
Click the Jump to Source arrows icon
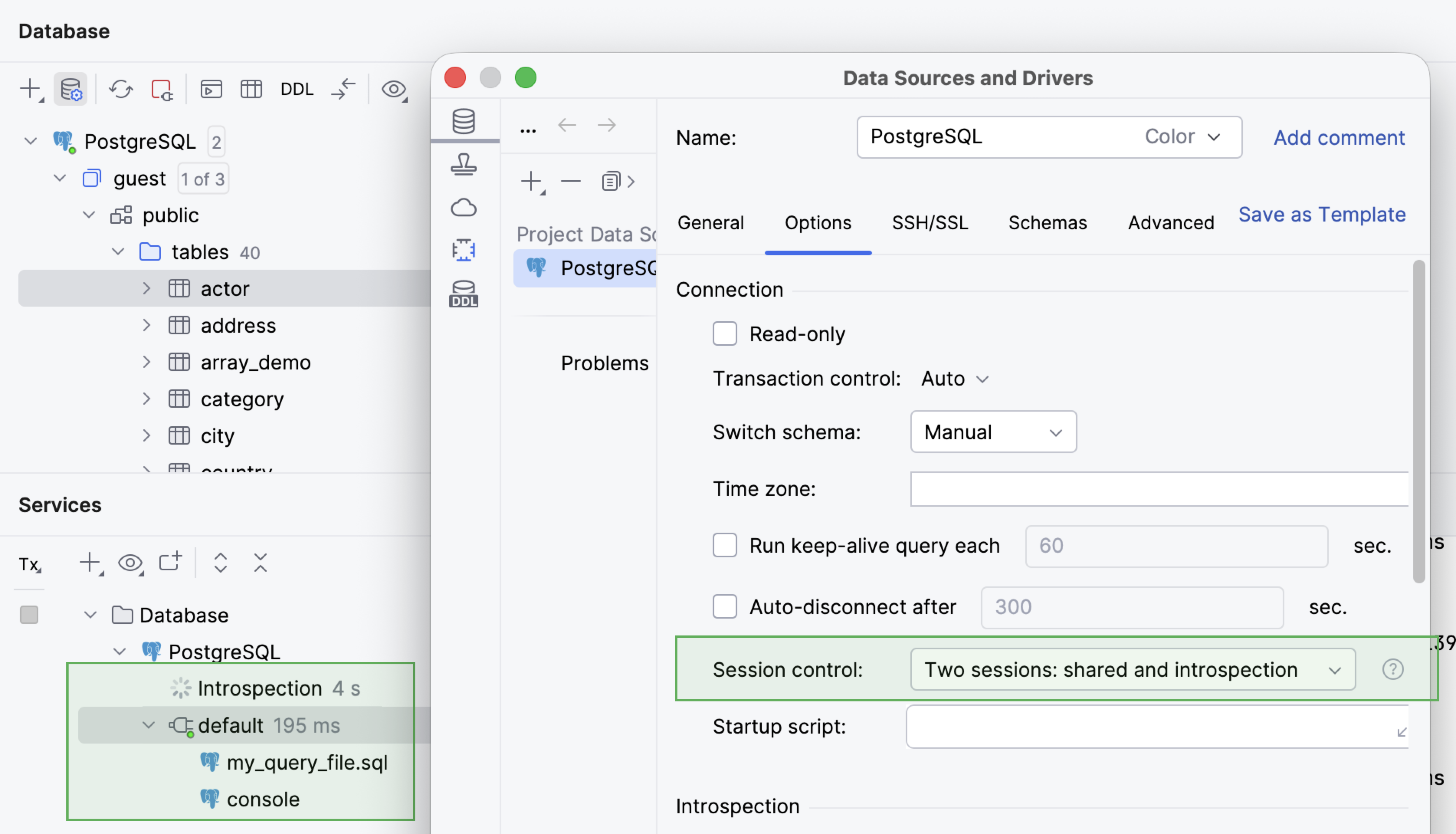(x=344, y=89)
